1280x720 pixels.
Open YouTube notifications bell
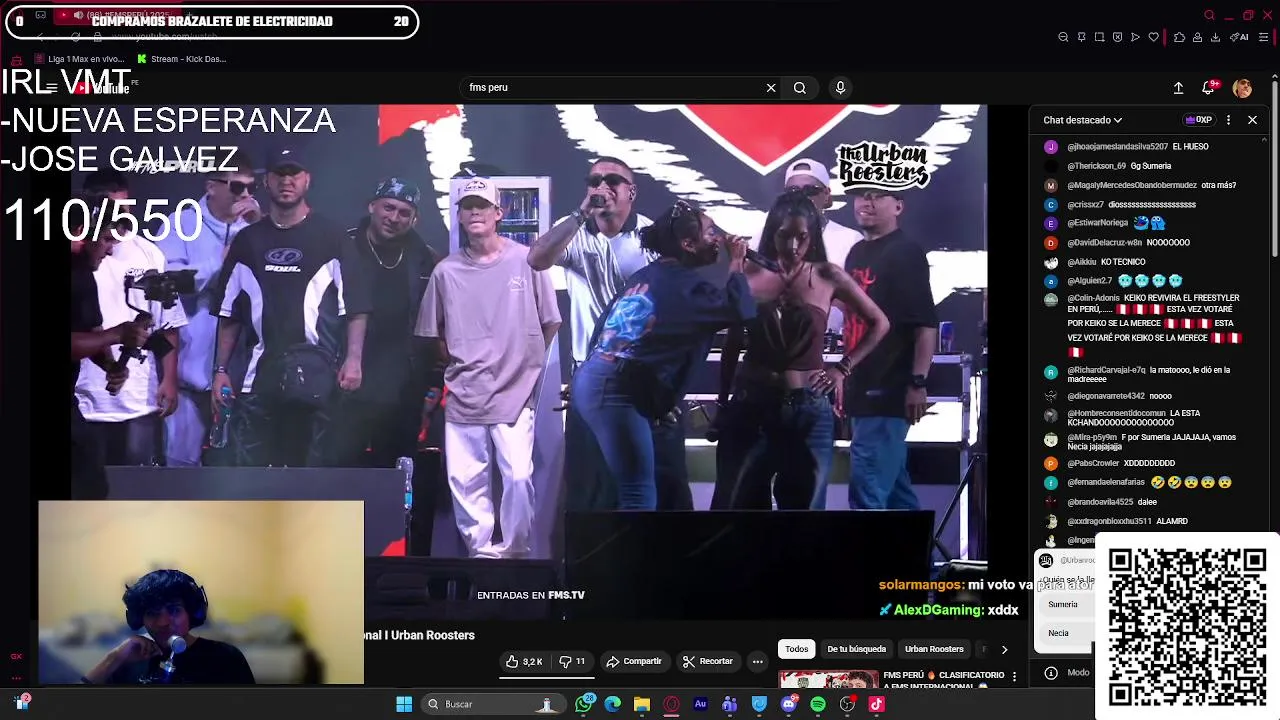(1210, 88)
